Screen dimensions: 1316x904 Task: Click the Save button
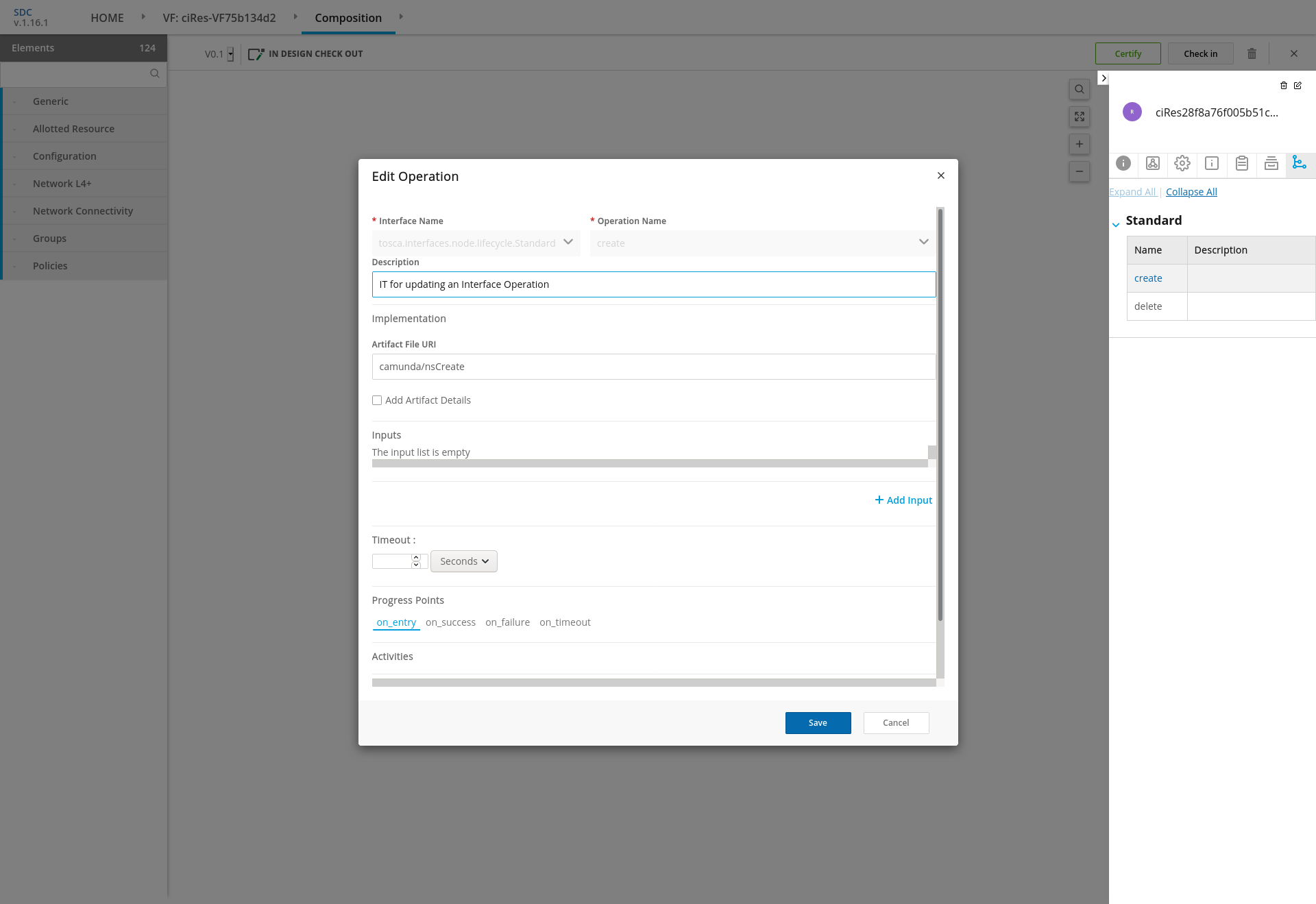pyautogui.click(x=818, y=723)
